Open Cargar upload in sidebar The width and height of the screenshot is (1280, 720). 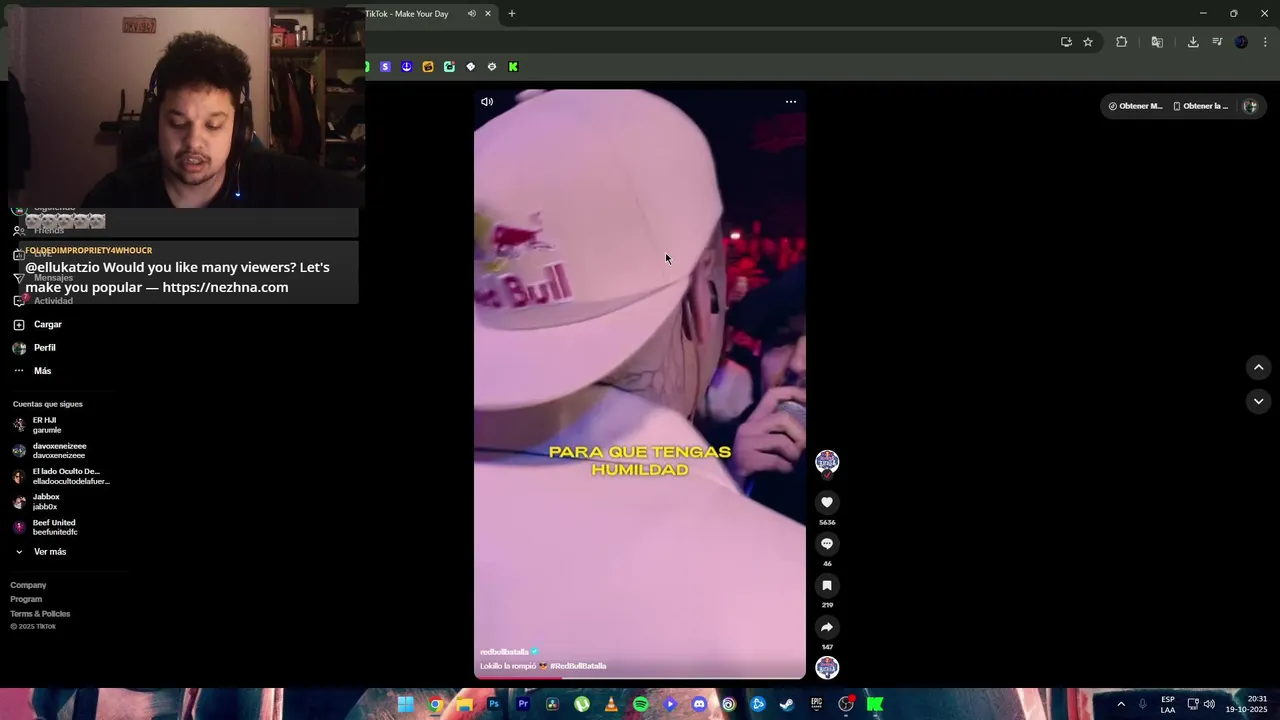point(38,325)
